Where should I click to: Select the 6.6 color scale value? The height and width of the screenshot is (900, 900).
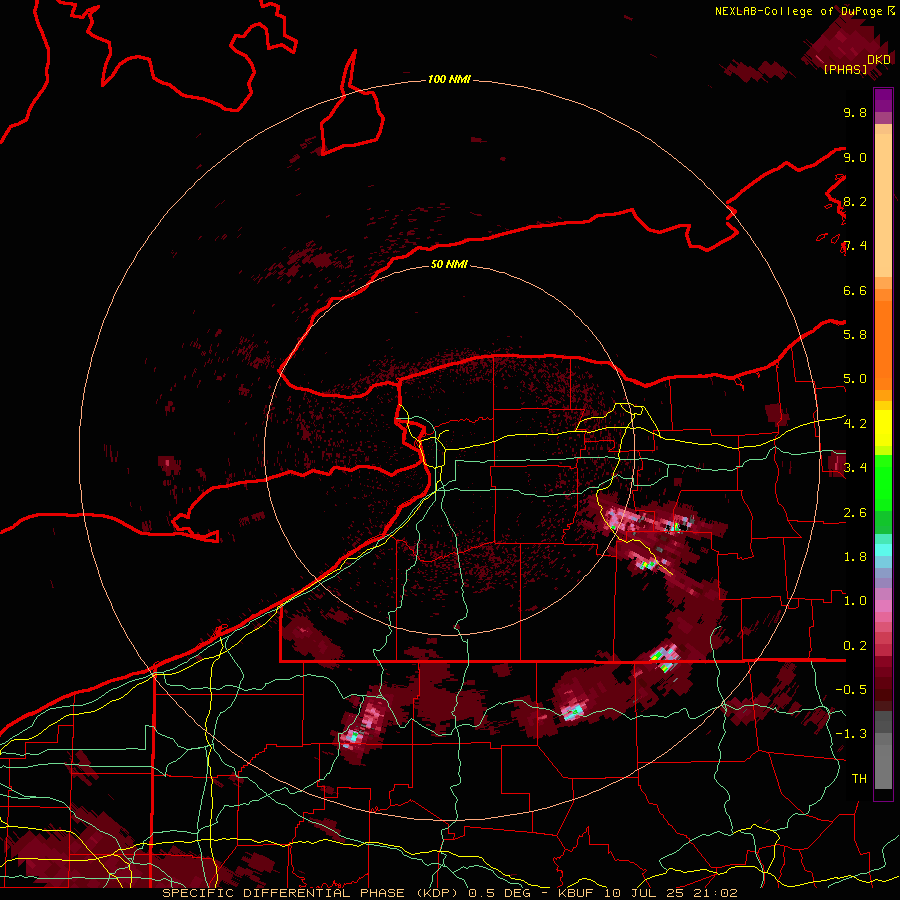[855, 290]
